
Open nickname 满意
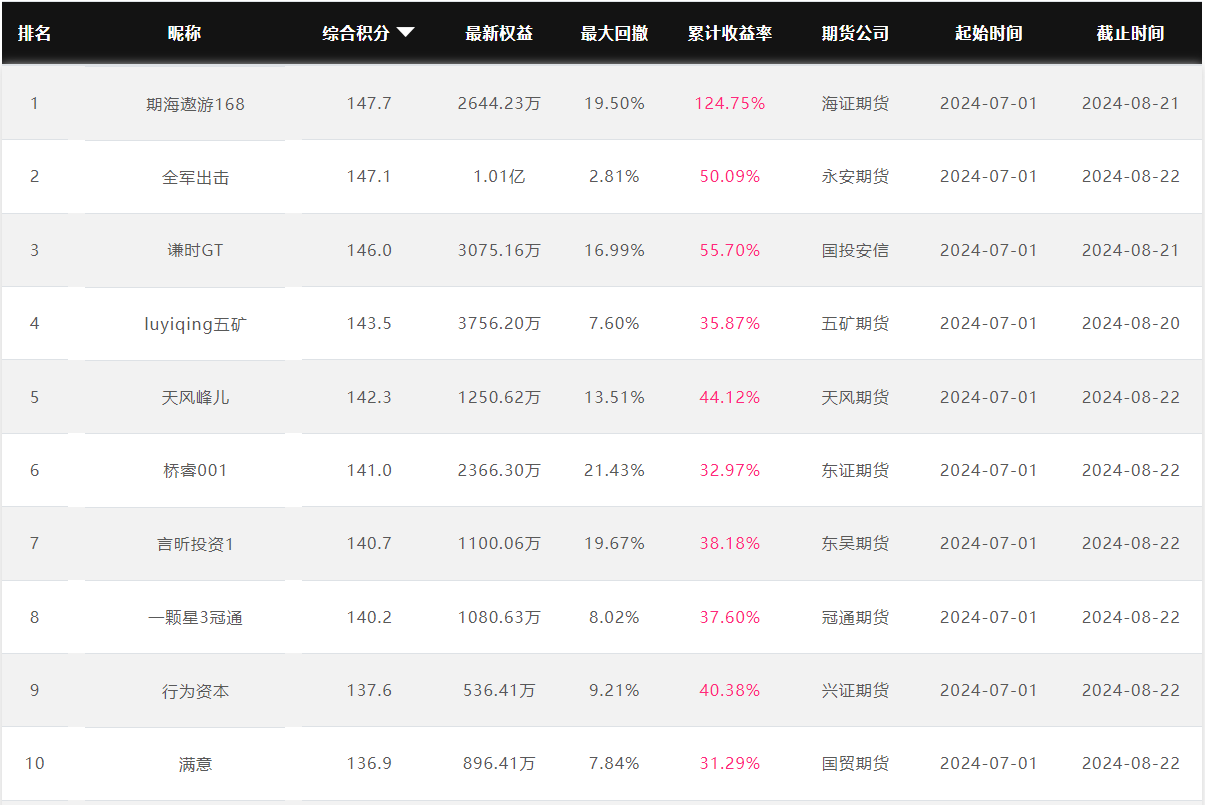pos(195,764)
